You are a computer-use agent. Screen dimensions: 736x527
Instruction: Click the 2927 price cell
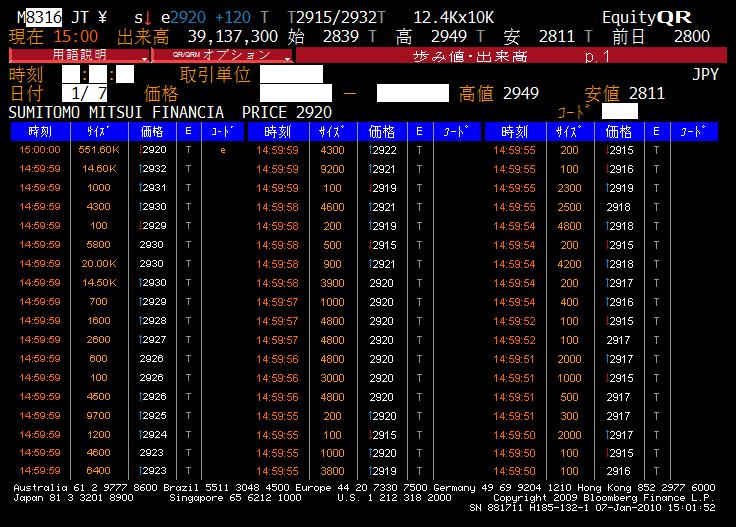coord(153,339)
